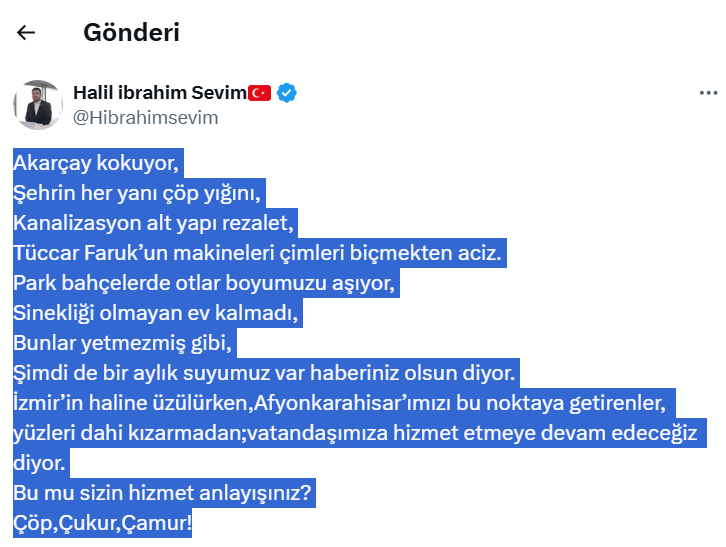Open the three-dot more options menu

click(708, 93)
